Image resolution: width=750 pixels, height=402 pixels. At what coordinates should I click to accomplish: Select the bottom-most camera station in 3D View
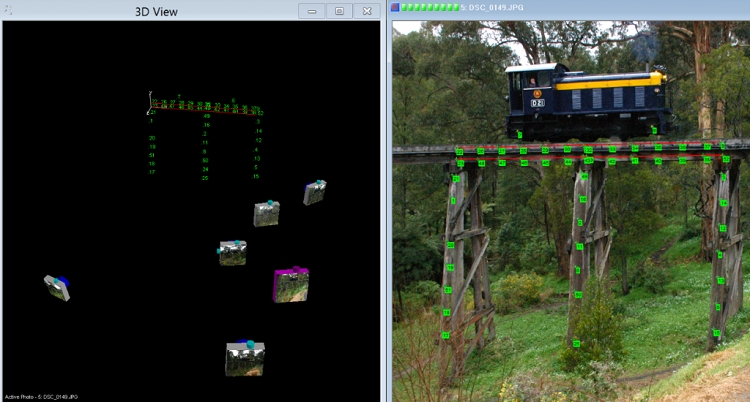point(244,357)
